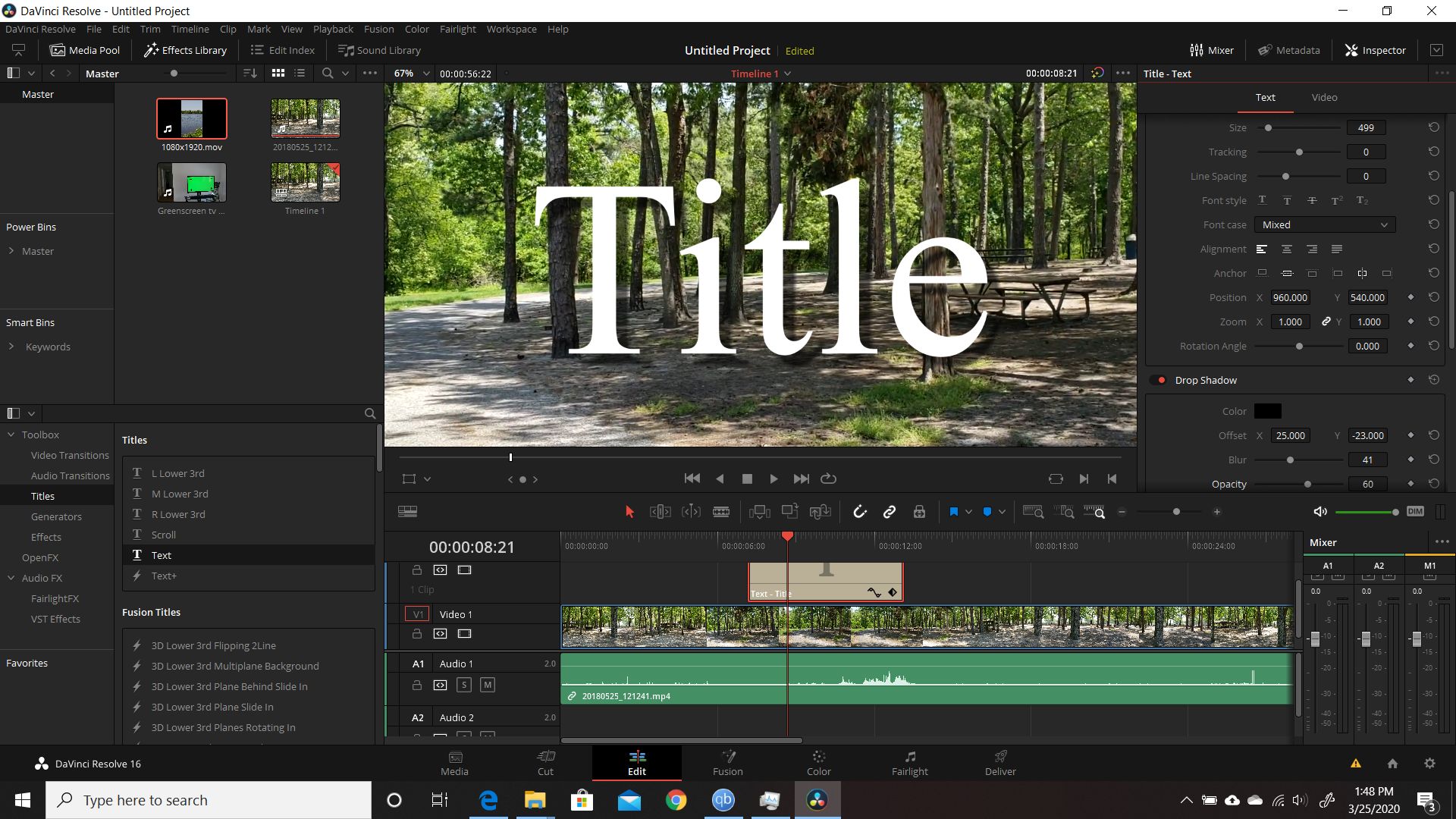Open the Edit Index panel
Viewport: 1456px width, 819px height.
tap(282, 50)
